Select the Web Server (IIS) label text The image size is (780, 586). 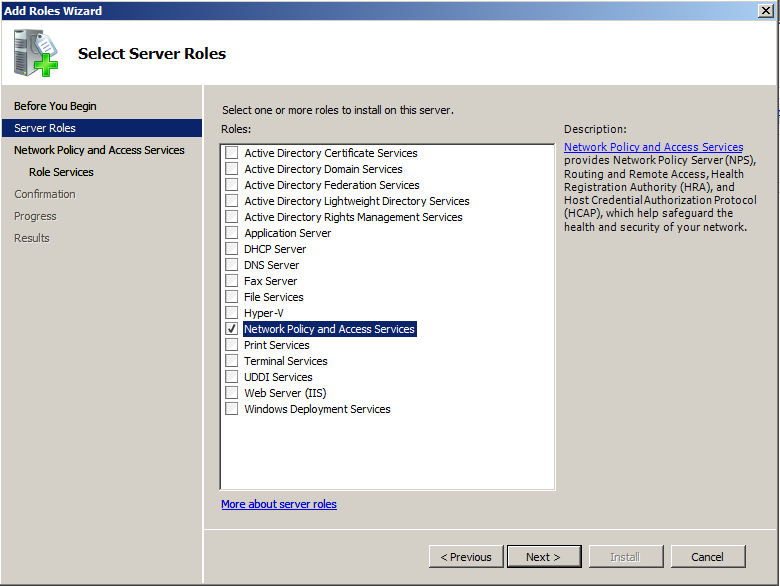coord(285,393)
